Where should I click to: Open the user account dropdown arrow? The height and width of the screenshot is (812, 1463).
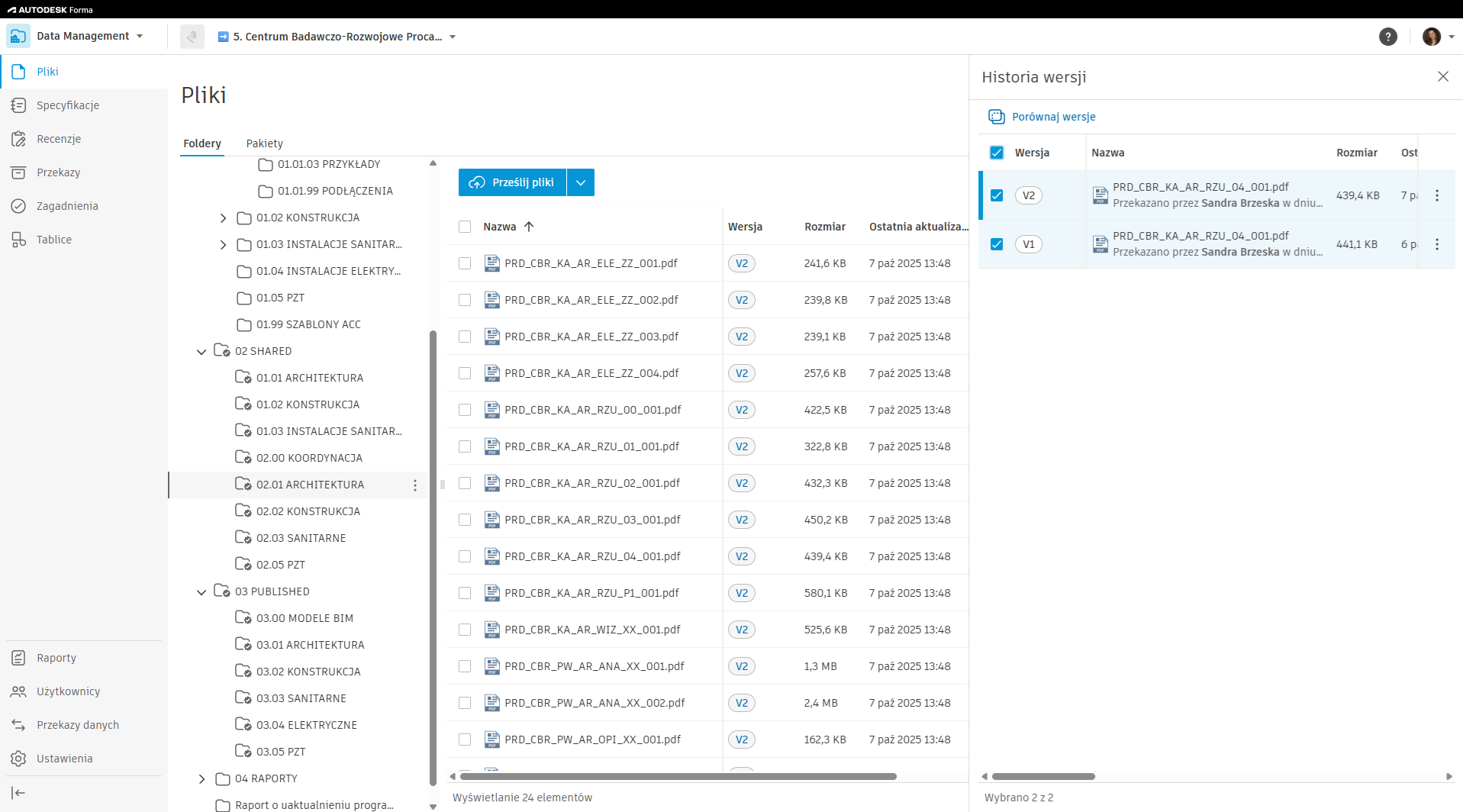(x=1452, y=37)
